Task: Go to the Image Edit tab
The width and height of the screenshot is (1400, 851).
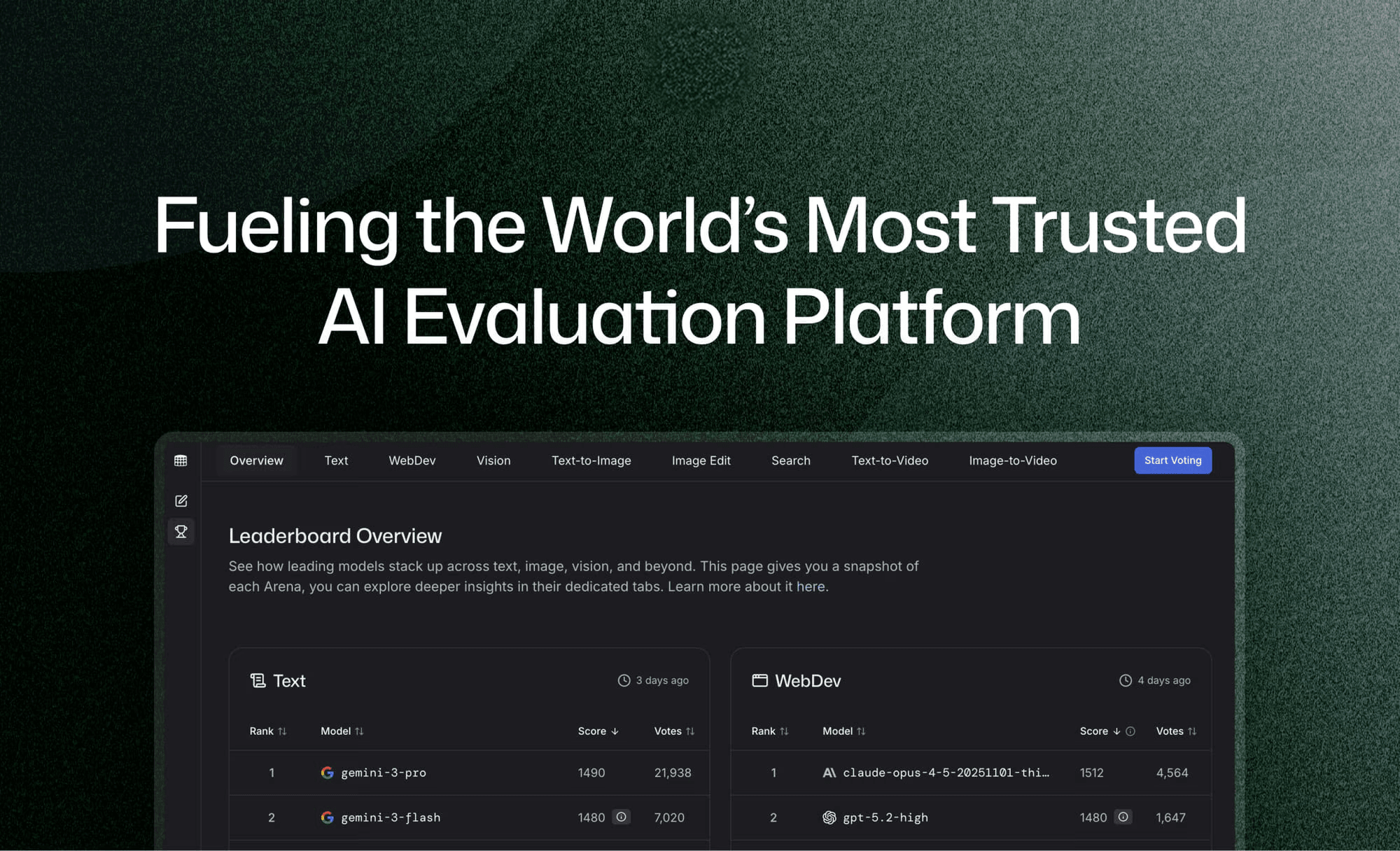Action: tap(701, 460)
